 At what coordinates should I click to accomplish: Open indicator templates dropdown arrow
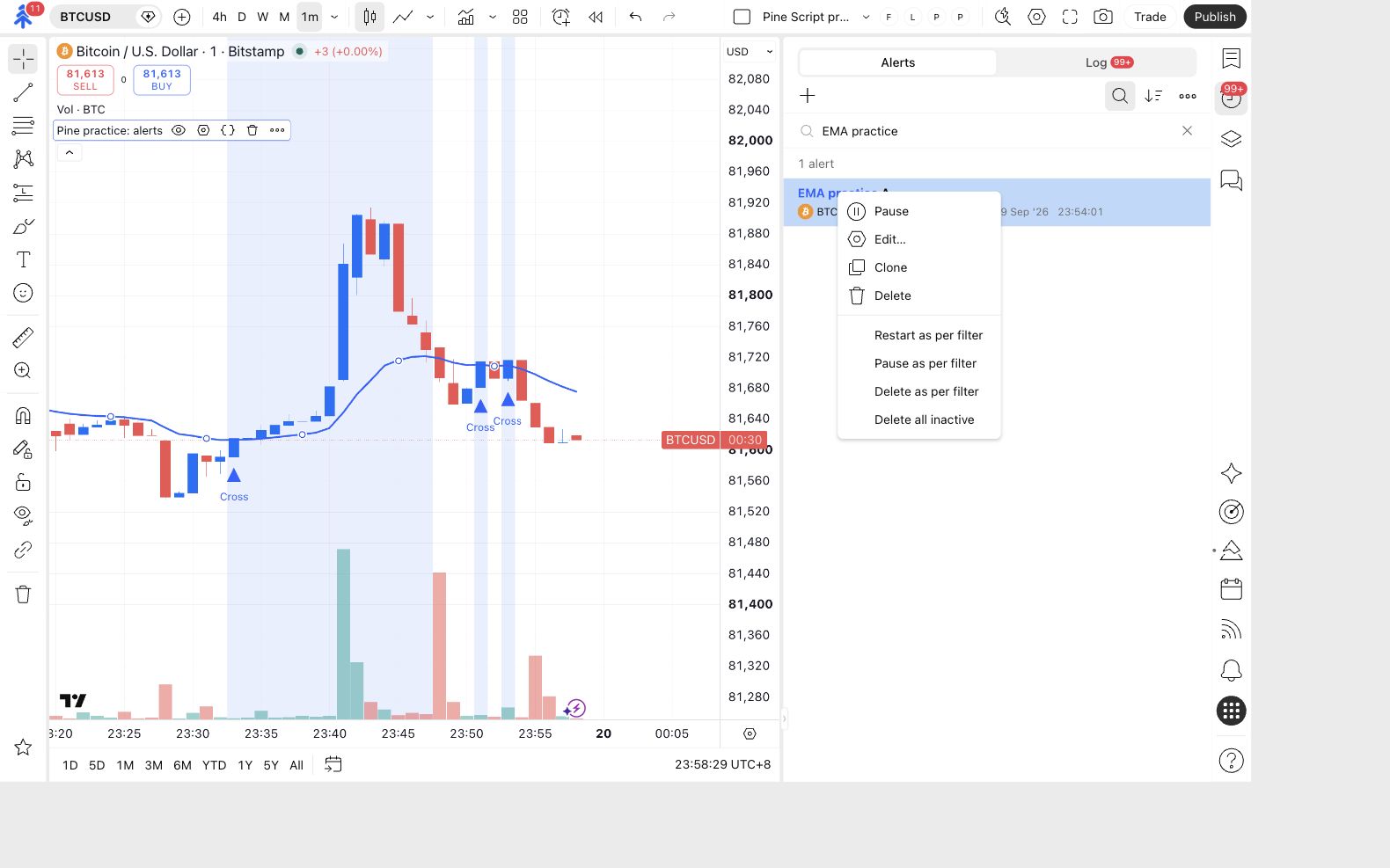[x=493, y=17]
